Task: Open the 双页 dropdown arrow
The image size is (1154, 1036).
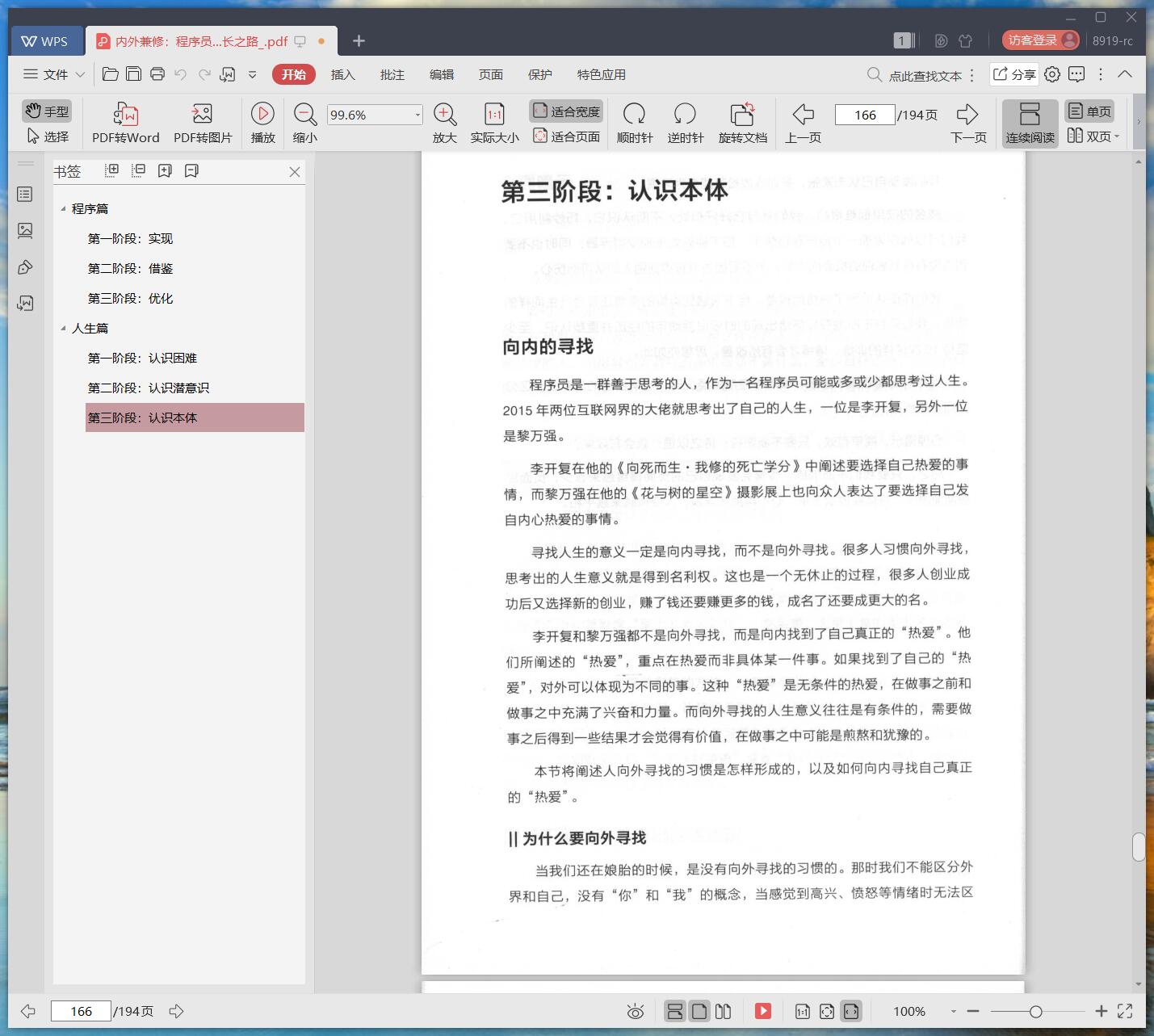Action: click(x=1117, y=136)
